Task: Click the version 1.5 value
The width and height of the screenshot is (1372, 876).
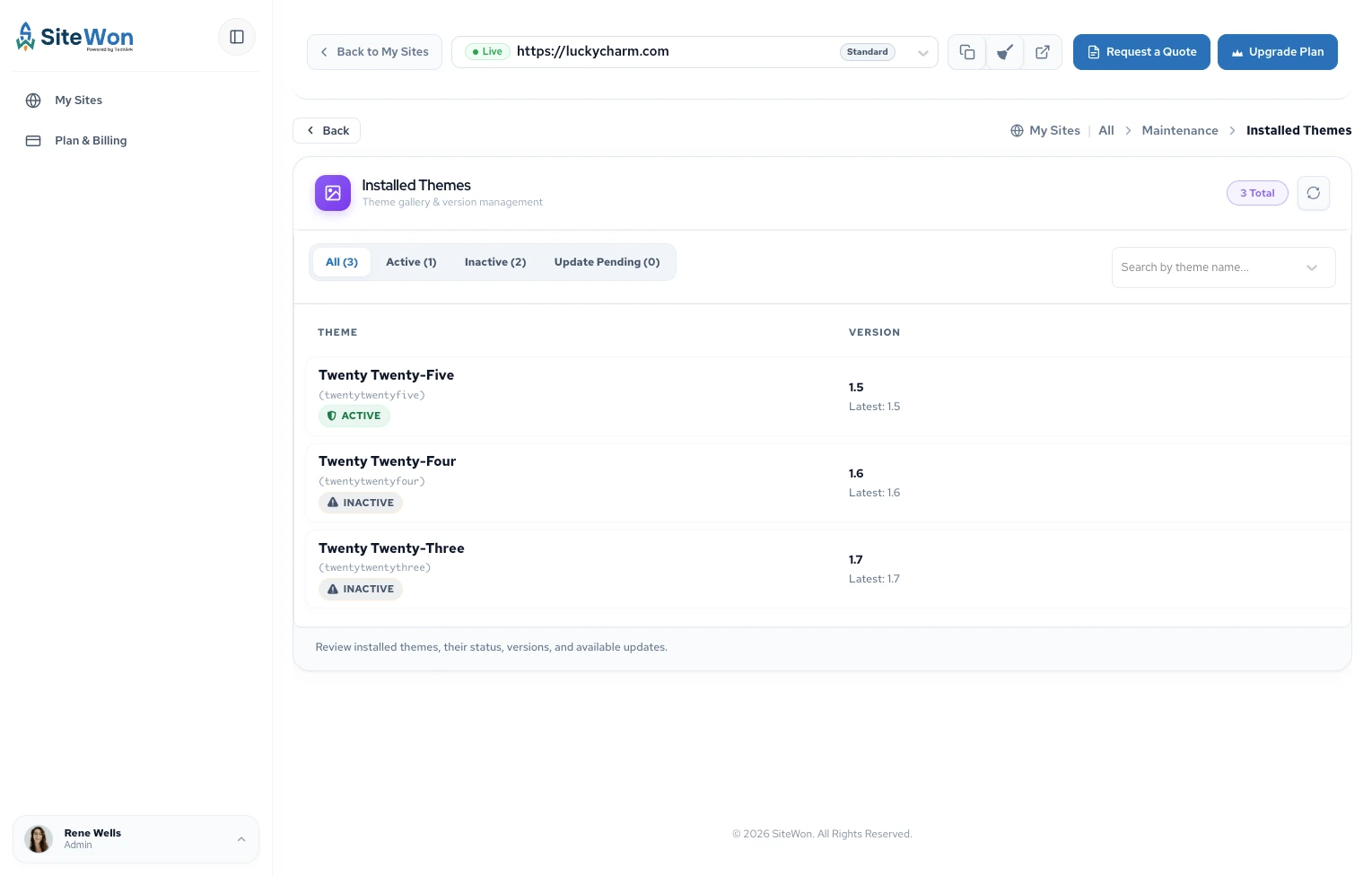Action: click(x=856, y=388)
